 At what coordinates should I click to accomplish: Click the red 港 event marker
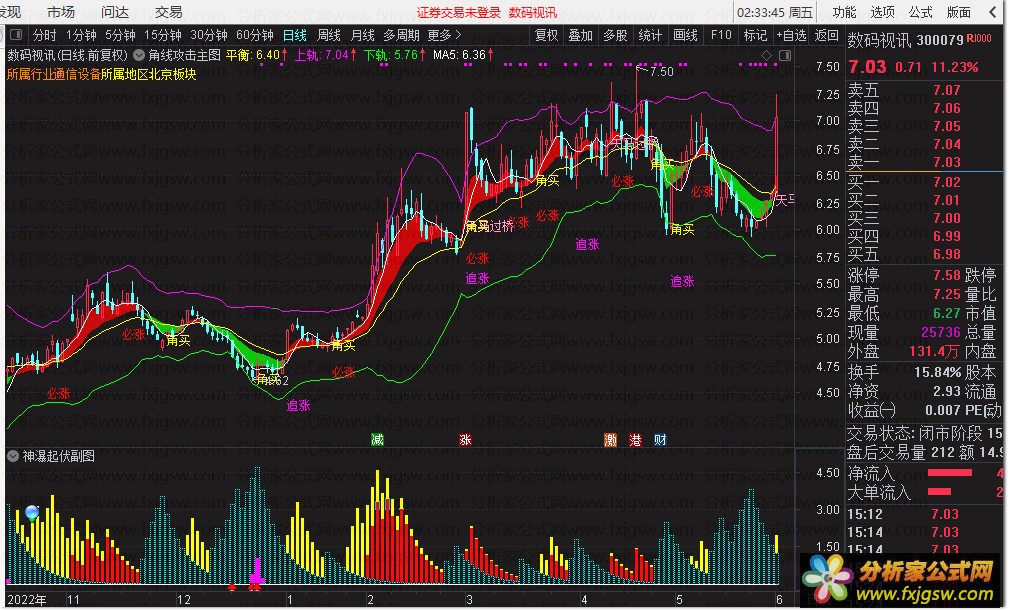635,440
